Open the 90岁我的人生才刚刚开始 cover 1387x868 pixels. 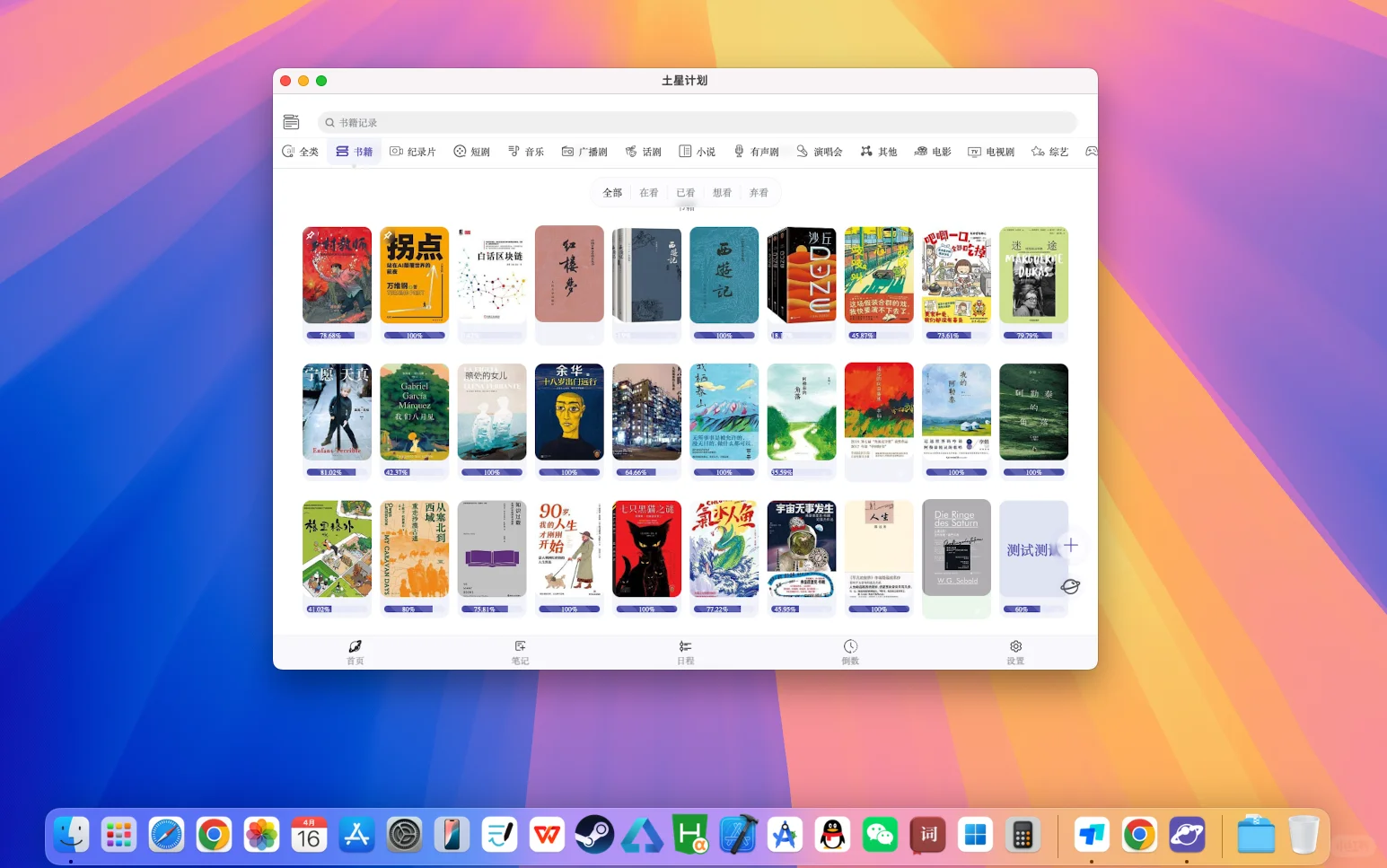point(569,548)
